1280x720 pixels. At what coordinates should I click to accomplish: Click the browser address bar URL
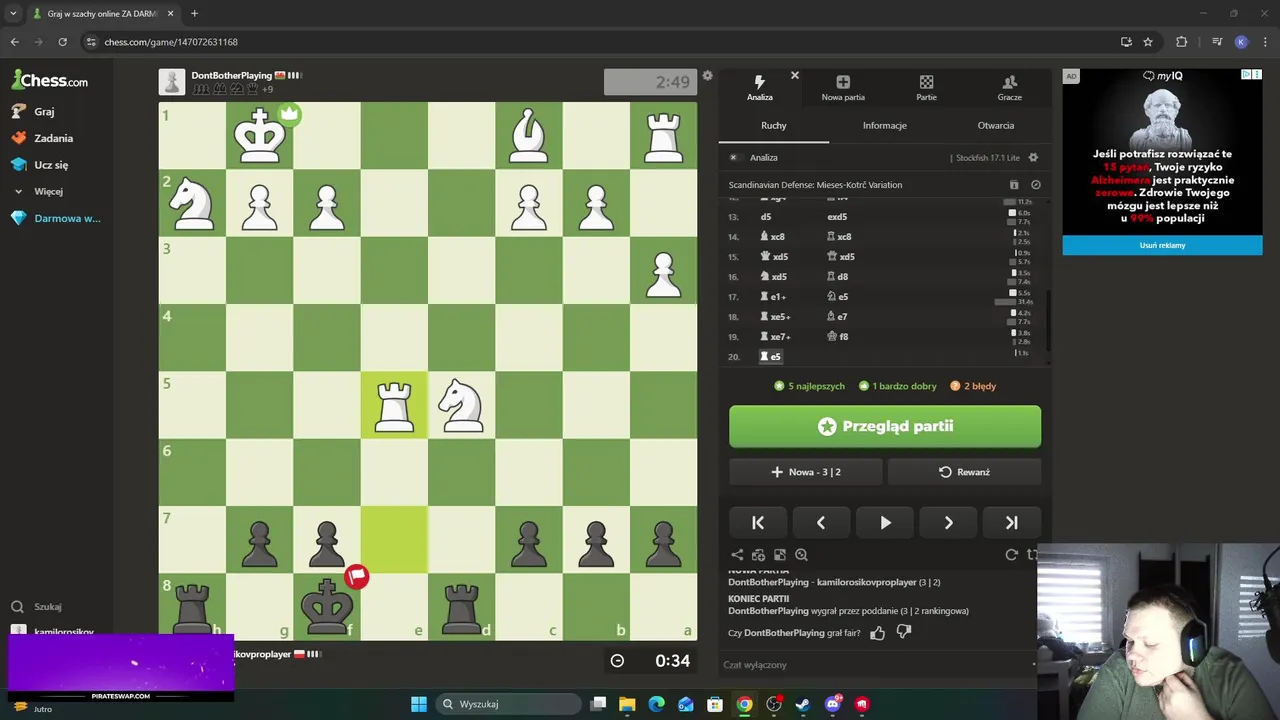pyautogui.click(x=171, y=42)
